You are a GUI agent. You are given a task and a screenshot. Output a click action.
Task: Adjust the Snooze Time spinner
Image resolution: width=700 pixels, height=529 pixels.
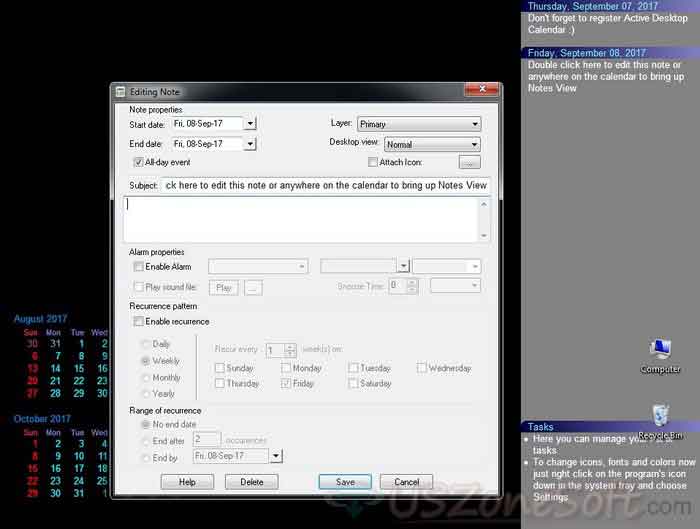click(x=412, y=286)
